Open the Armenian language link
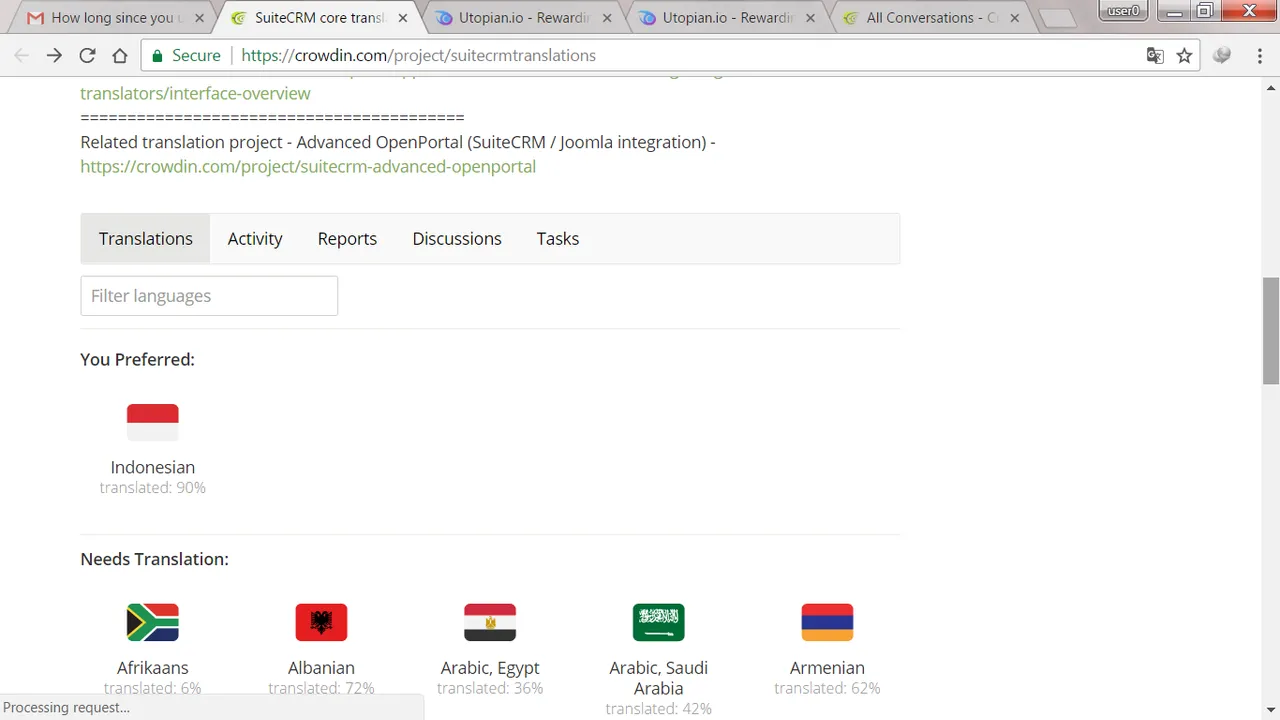Viewport: 1280px width, 720px height. (x=827, y=668)
